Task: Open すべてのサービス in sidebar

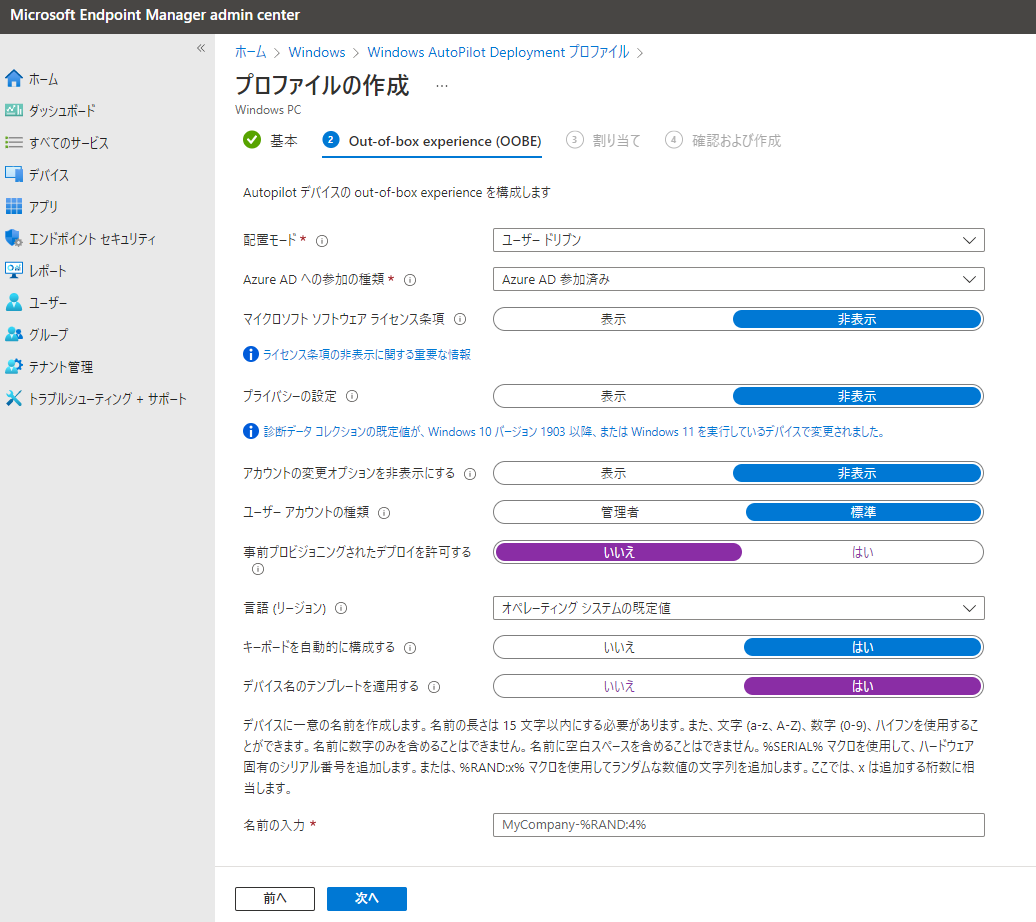Action: pos(69,143)
